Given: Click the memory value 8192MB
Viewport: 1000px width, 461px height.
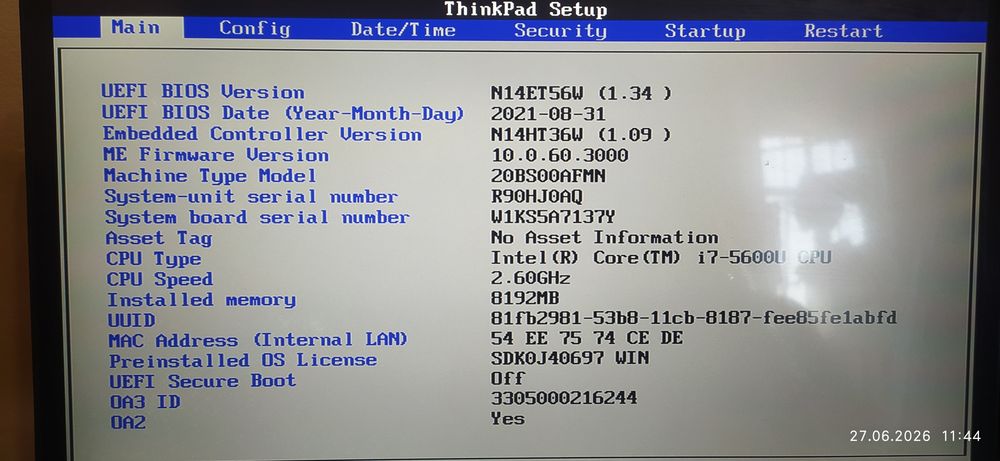Looking at the screenshot, I should point(525,298).
